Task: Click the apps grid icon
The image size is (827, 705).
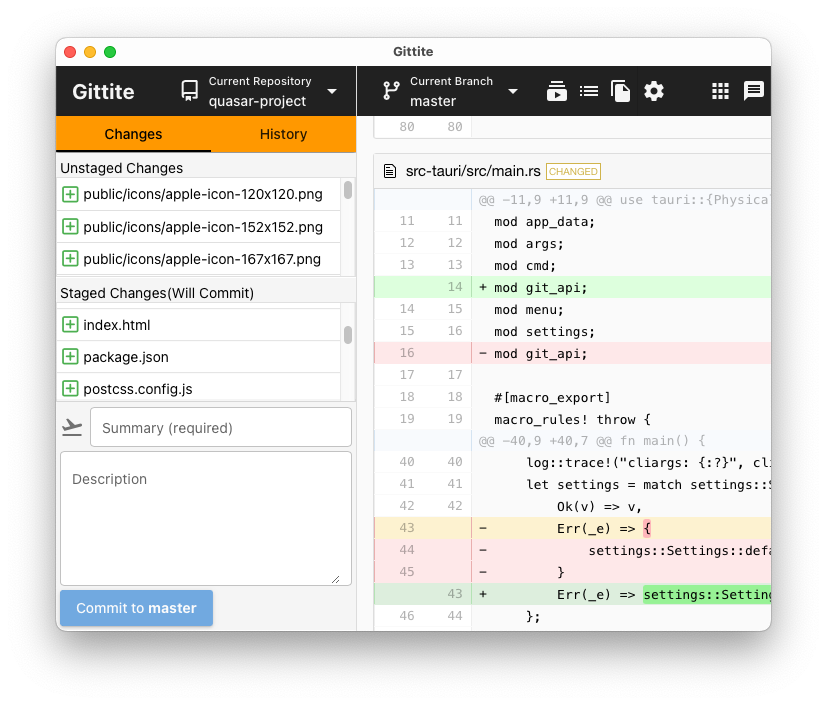Action: pyautogui.click(x=720, y=91)
